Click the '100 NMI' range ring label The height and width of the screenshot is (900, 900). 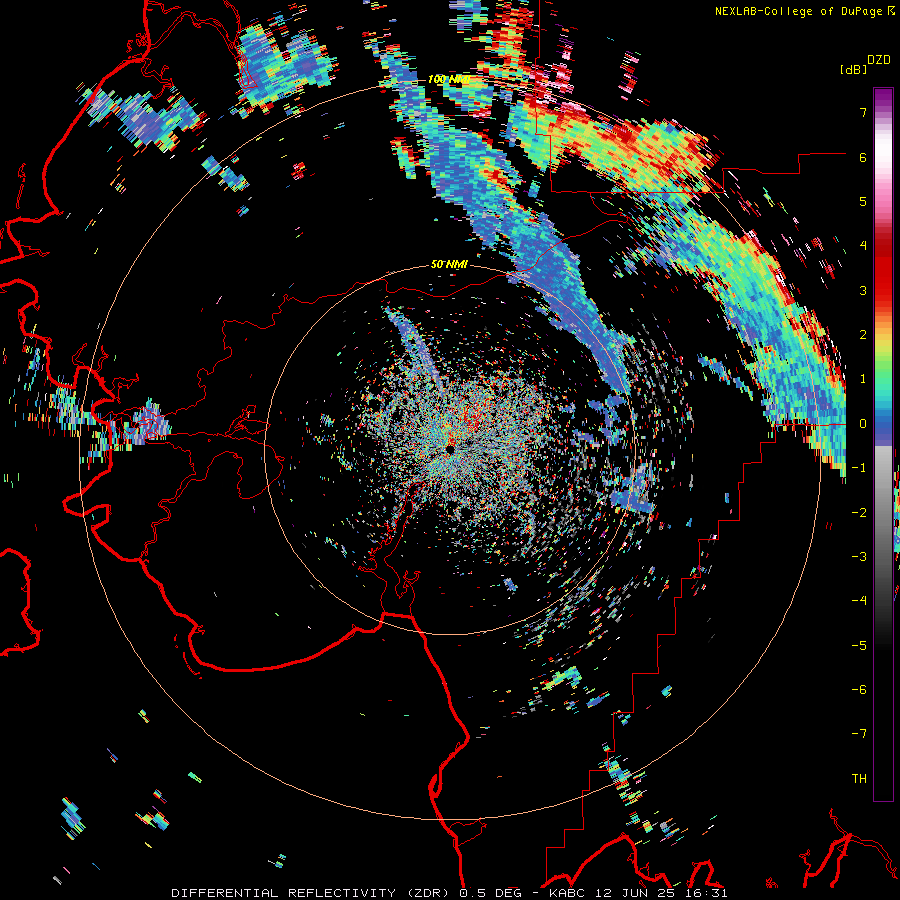click(x=449, y=79)
